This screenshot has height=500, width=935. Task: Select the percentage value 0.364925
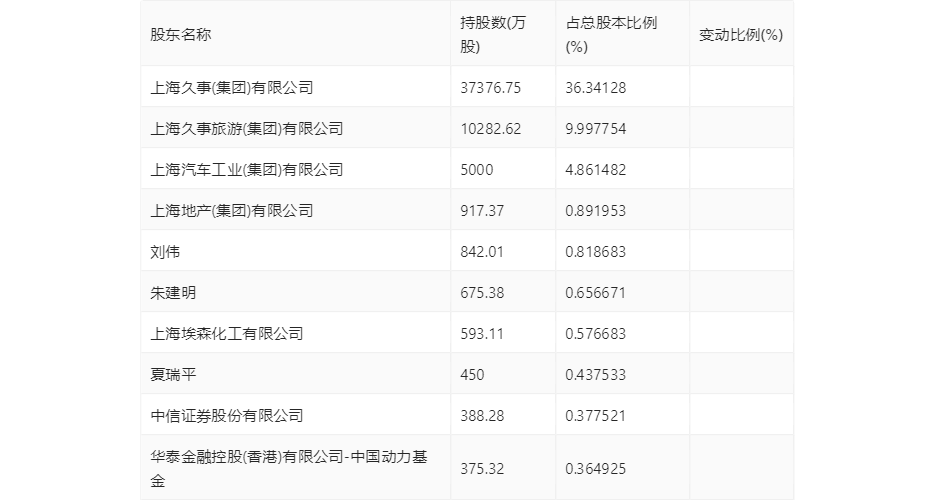[x=596, y=469]
